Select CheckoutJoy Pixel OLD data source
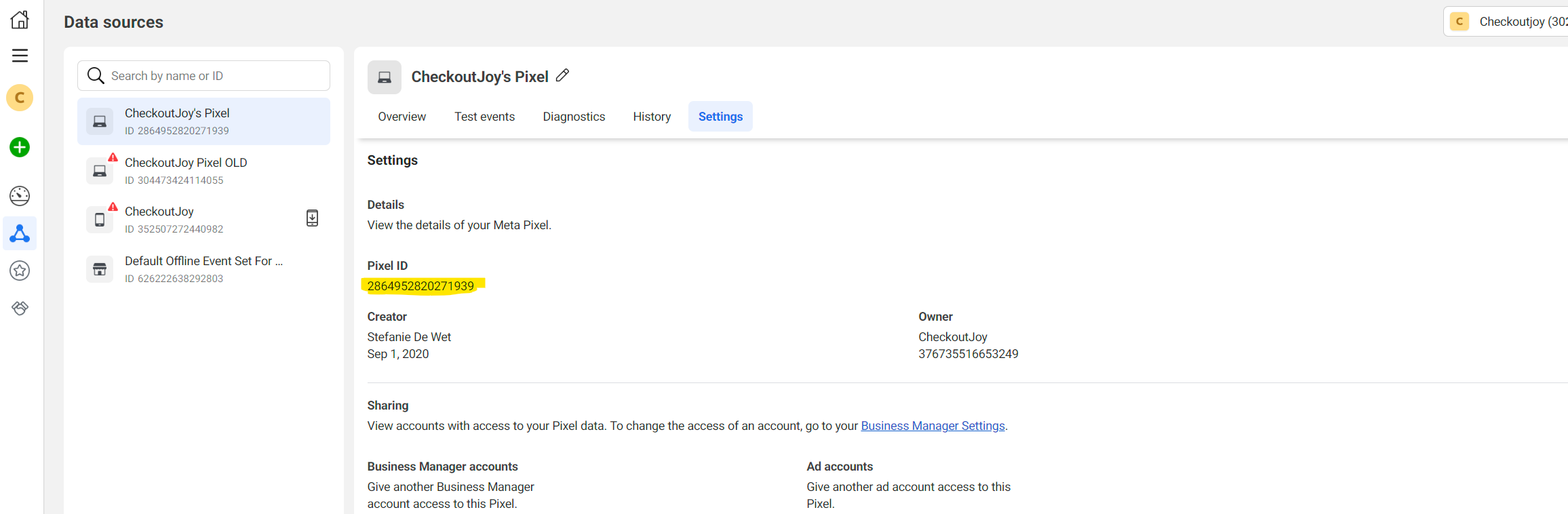The image size is (1568, 514). pos(203,171)
